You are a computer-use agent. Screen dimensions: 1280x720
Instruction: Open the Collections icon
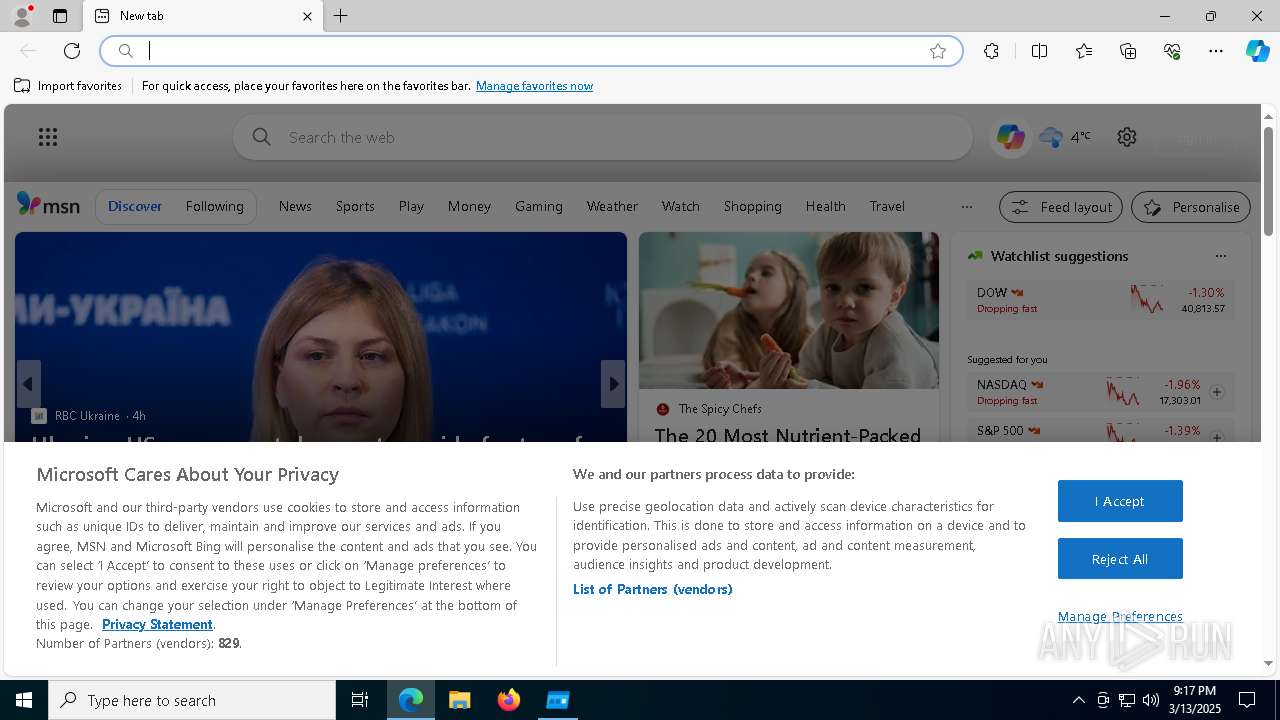[1128, 51]
